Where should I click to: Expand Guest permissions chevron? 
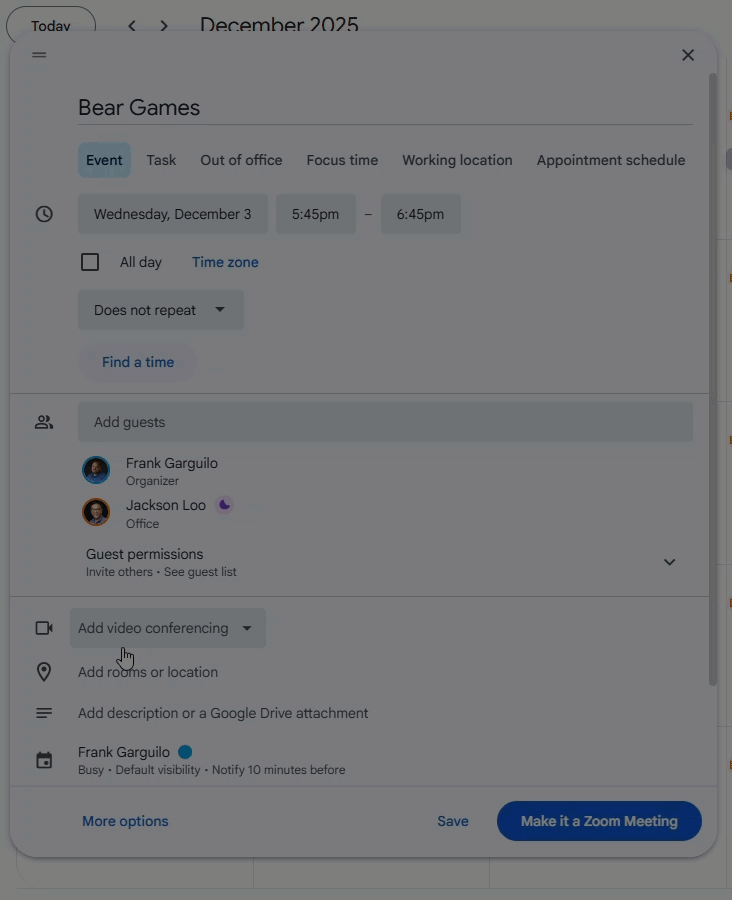(669, 562)
